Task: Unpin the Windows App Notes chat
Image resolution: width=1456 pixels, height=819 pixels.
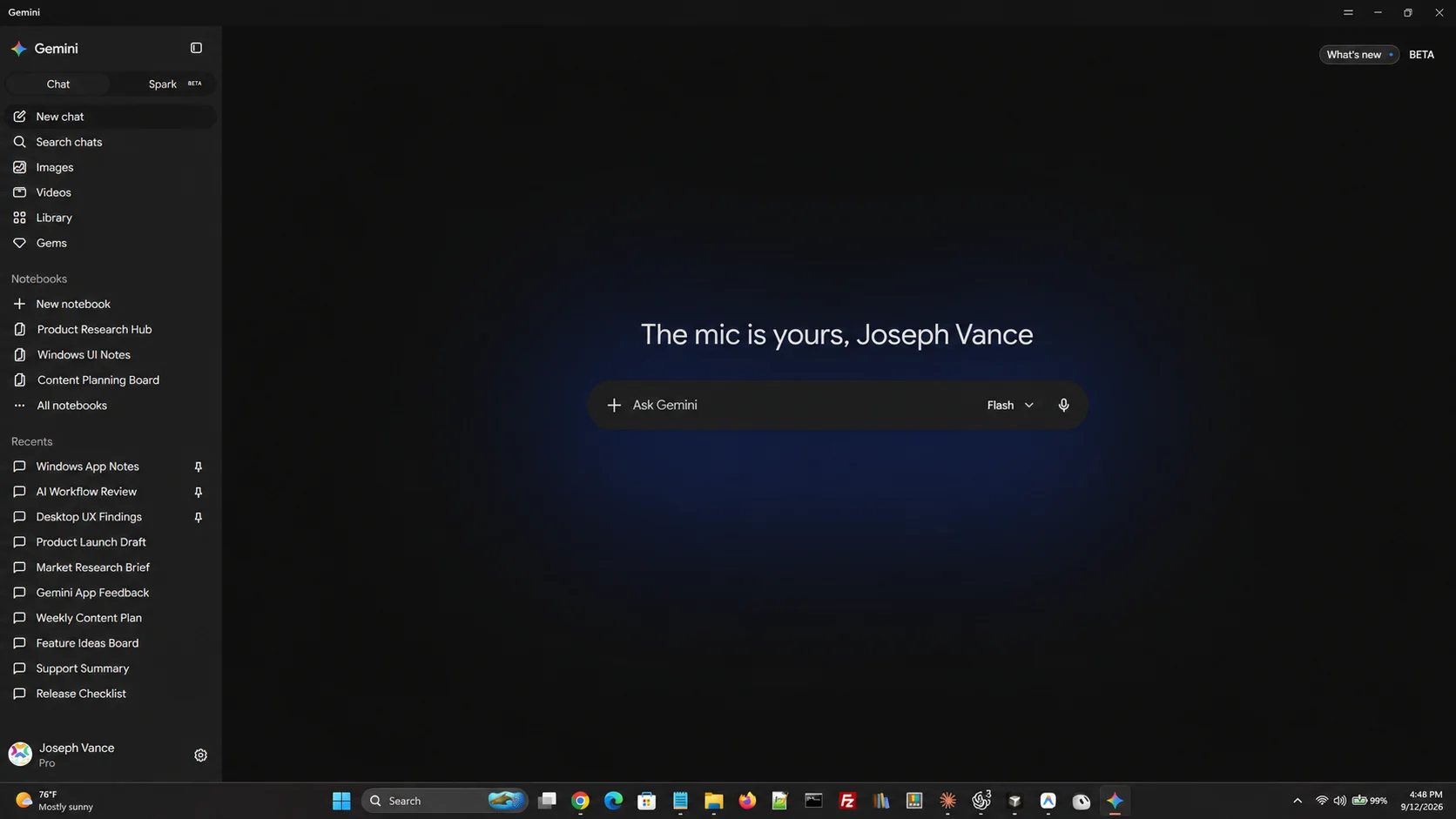Action: coord(199,467)
